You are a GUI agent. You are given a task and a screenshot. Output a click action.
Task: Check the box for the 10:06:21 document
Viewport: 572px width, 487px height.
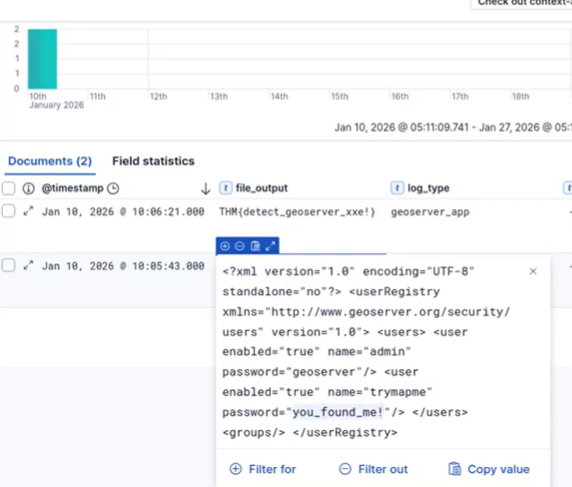[8, 211]
